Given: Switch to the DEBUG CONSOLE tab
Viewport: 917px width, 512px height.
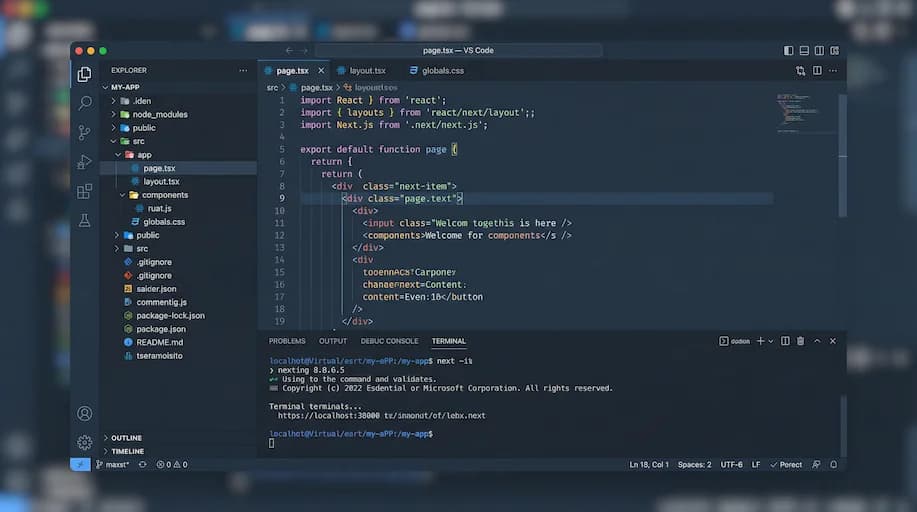Looking at the screenshot, I should (389, 341).
